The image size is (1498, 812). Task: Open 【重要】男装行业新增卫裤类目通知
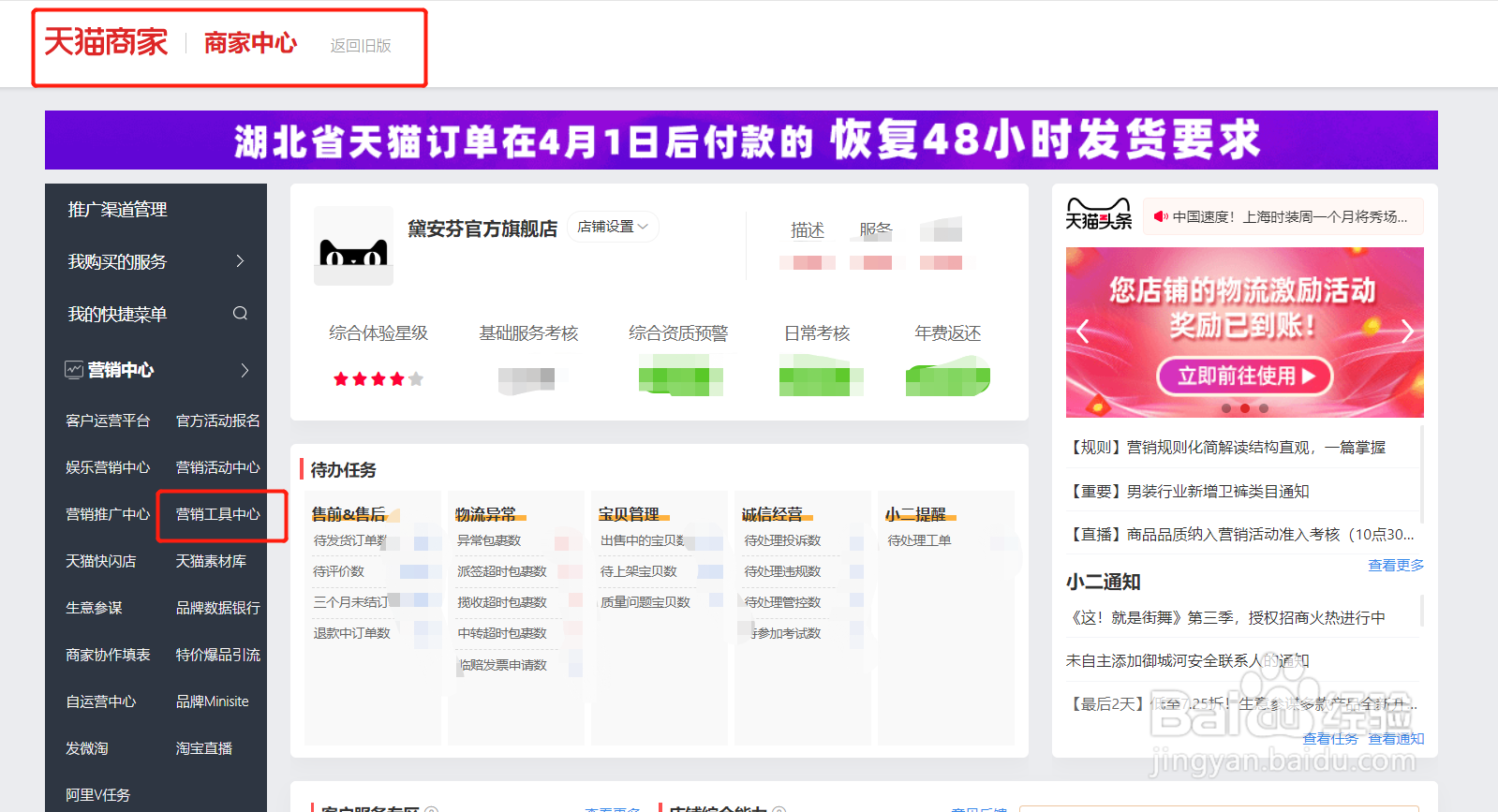pyautogui.click(x=1188, y=491)
